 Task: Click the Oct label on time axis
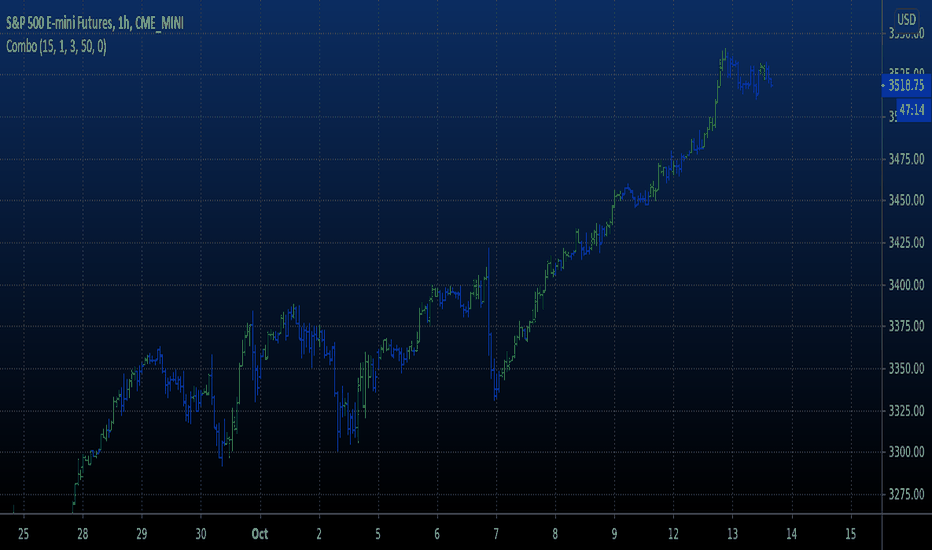tap(260, 534)
